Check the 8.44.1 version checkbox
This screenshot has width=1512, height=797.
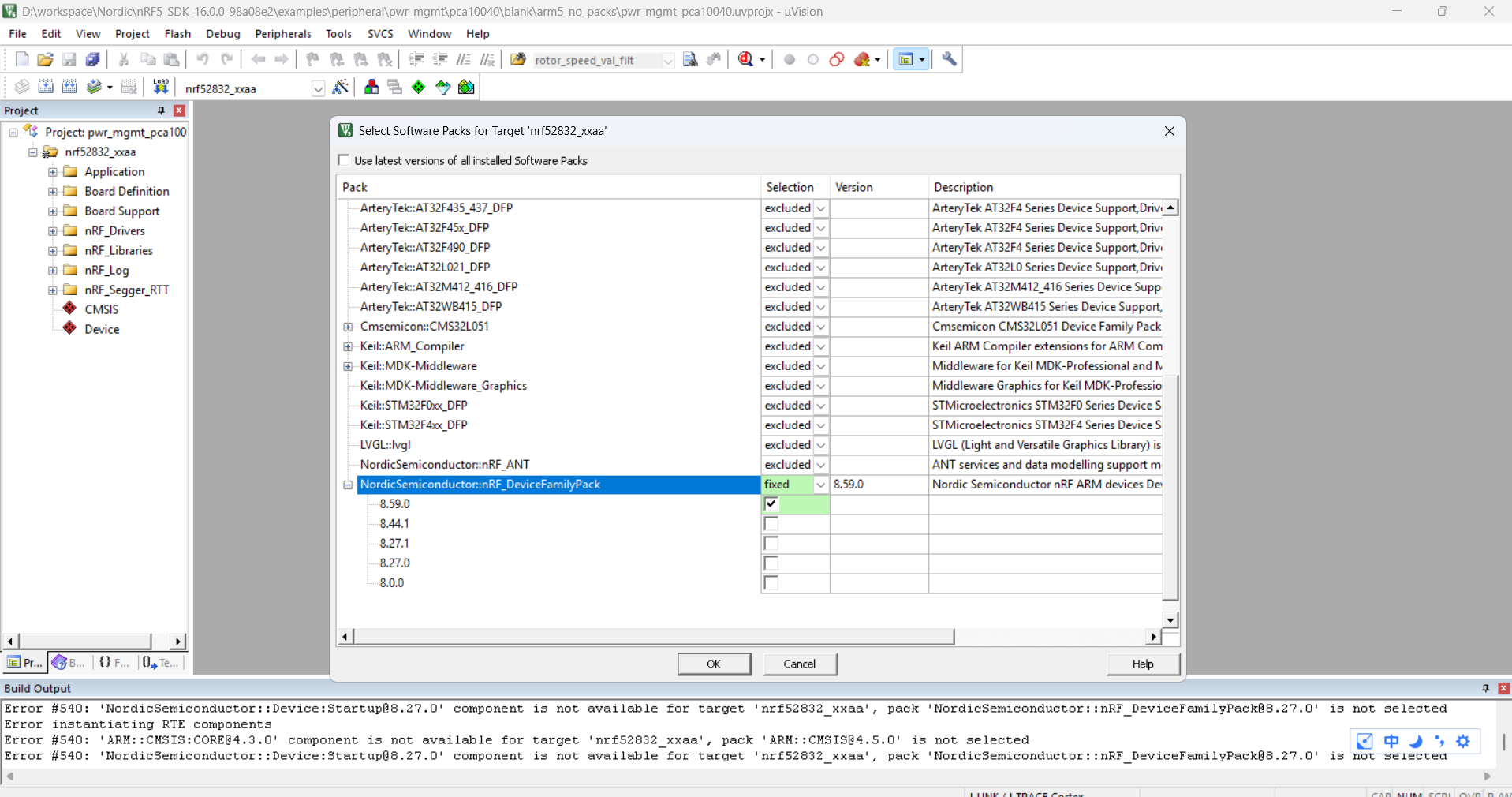click(x=771, y=524)
